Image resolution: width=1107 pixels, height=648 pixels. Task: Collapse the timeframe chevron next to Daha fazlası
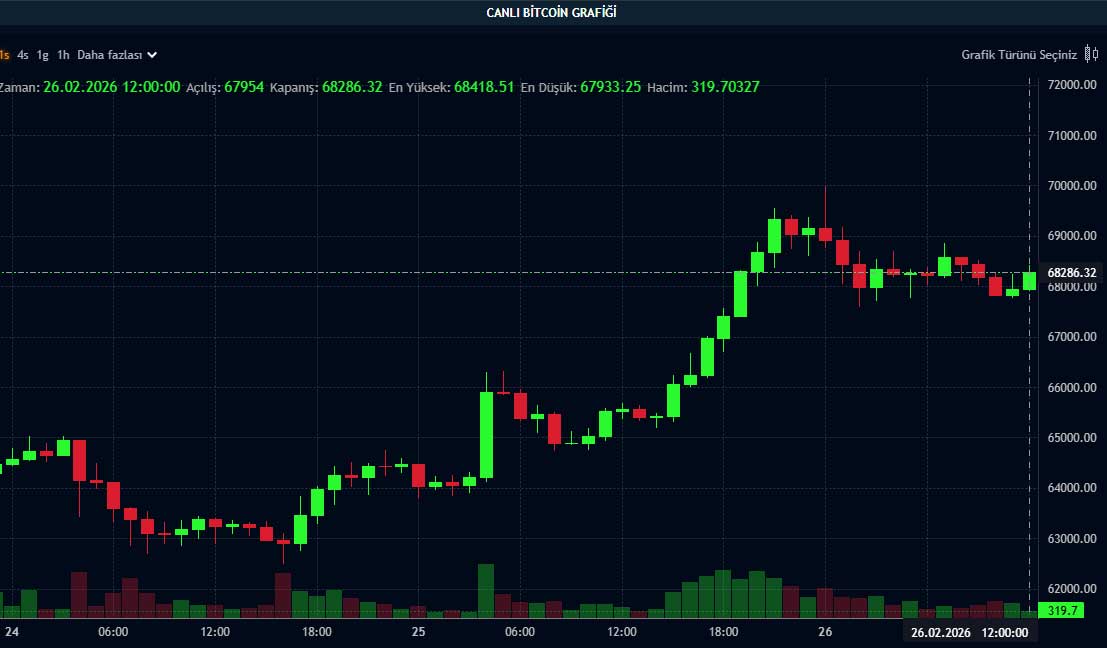point(151,55)
